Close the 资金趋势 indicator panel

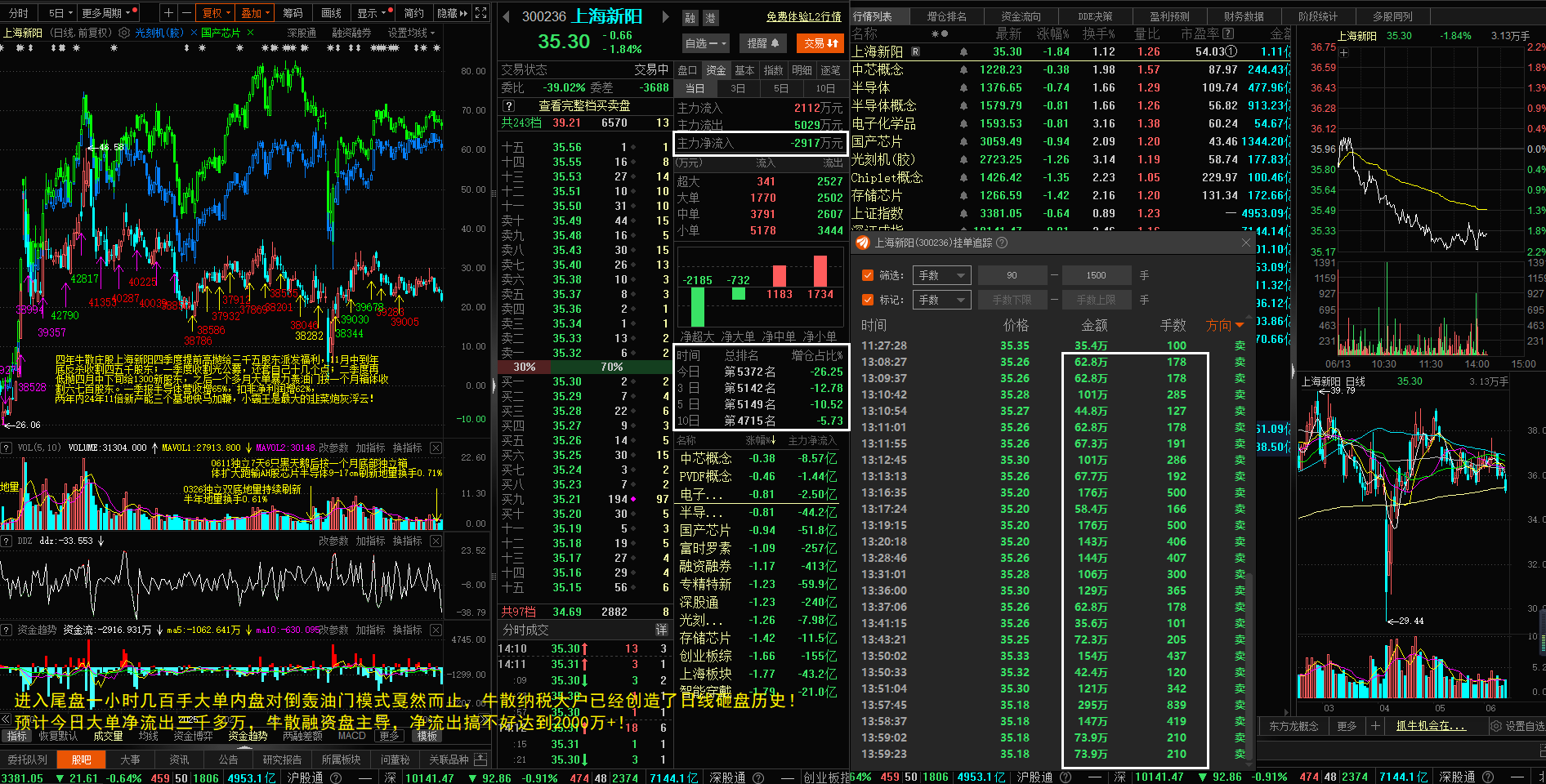436,630
